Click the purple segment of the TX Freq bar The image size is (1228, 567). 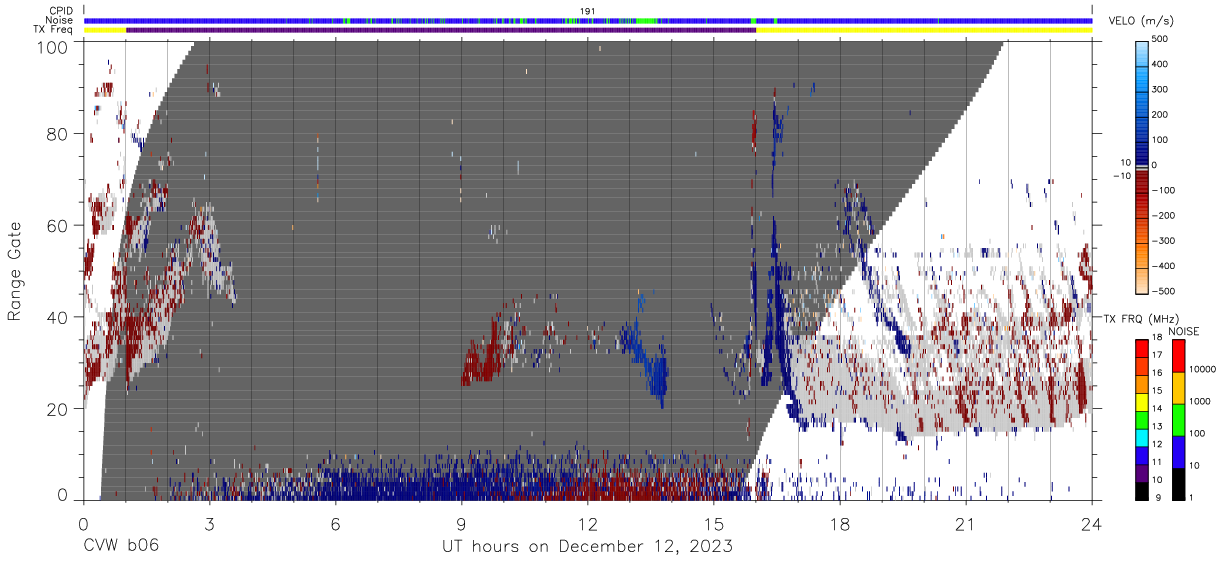coord(441,30)
